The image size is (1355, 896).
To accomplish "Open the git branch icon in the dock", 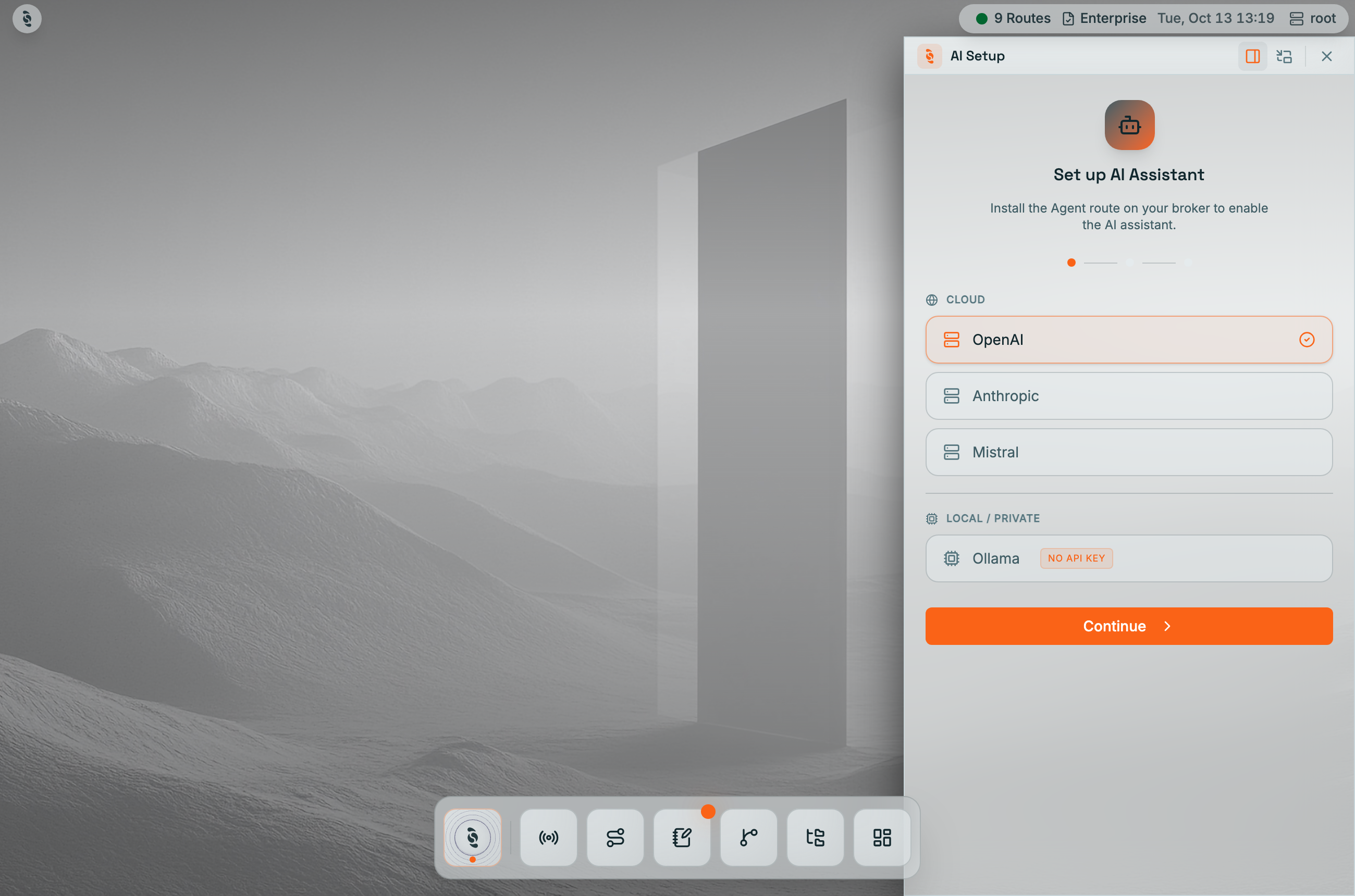I will point(748,837).
